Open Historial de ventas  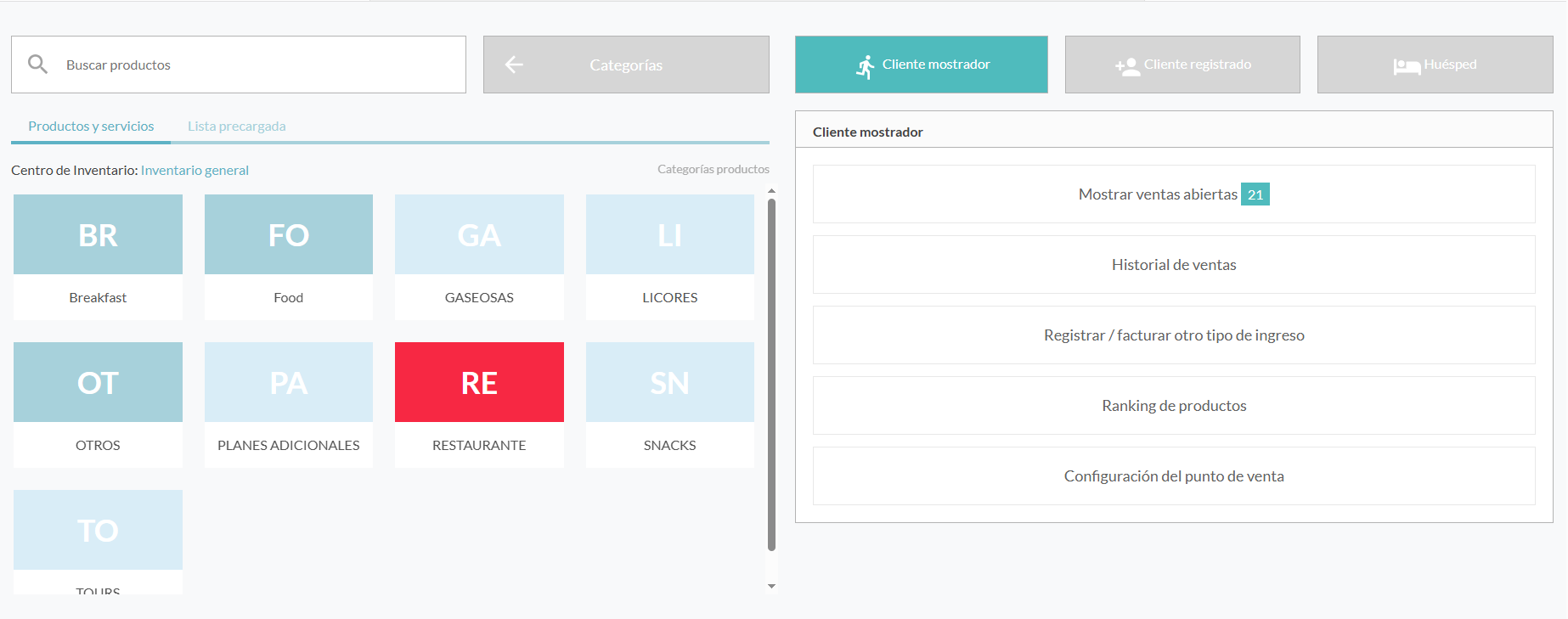point(1173,265)
